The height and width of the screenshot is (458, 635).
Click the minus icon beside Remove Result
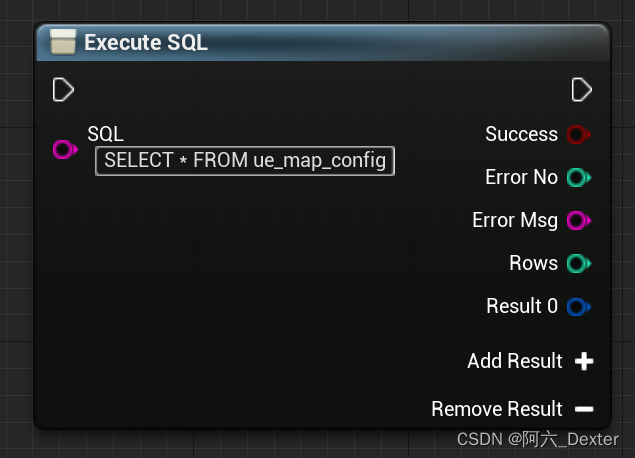point(584,409)
